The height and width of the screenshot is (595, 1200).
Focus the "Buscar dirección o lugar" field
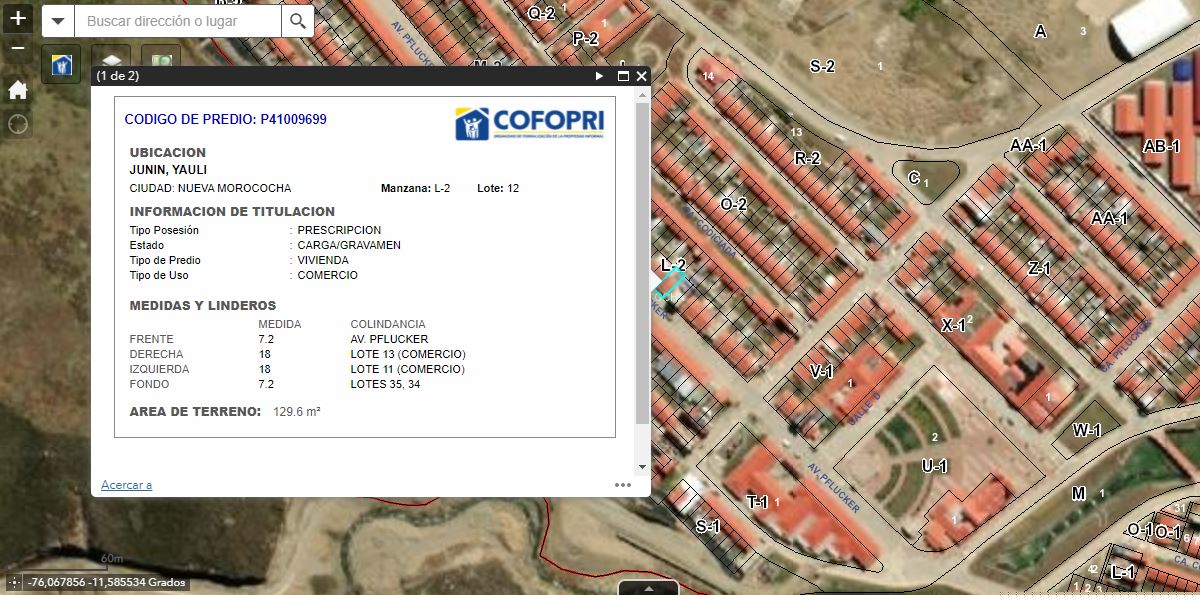[178, 21]
